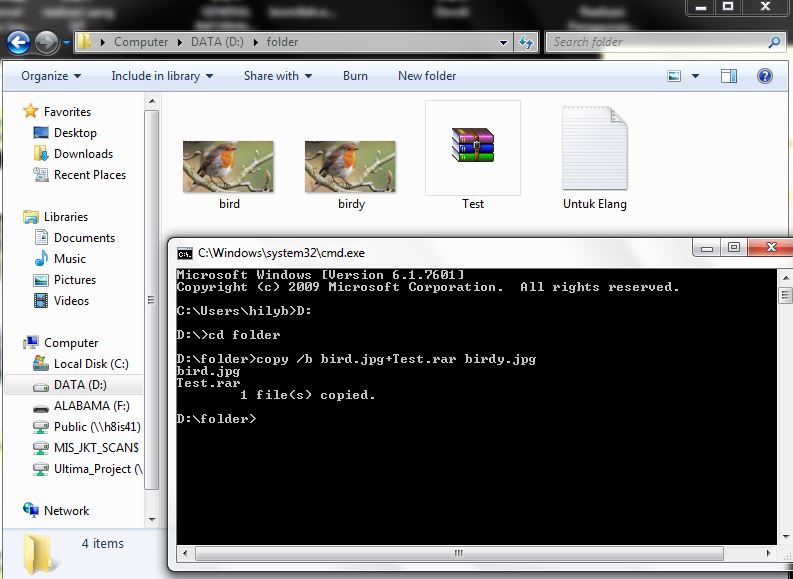Screen dimensions: 793x579
Task: Click the cmd.exe title bar icon
Action: pos(185,253)
